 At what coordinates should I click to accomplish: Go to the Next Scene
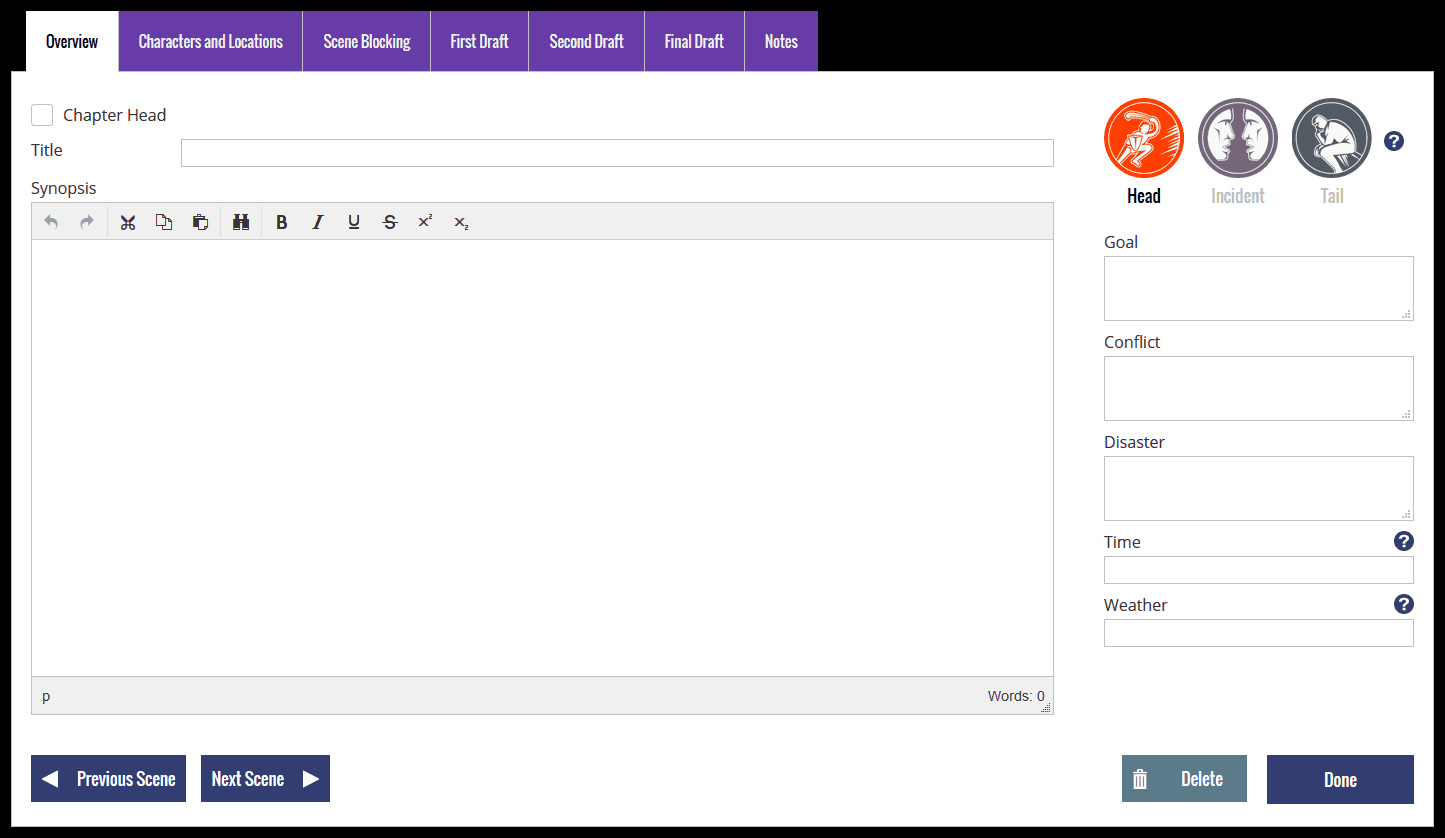click(265, 779)
